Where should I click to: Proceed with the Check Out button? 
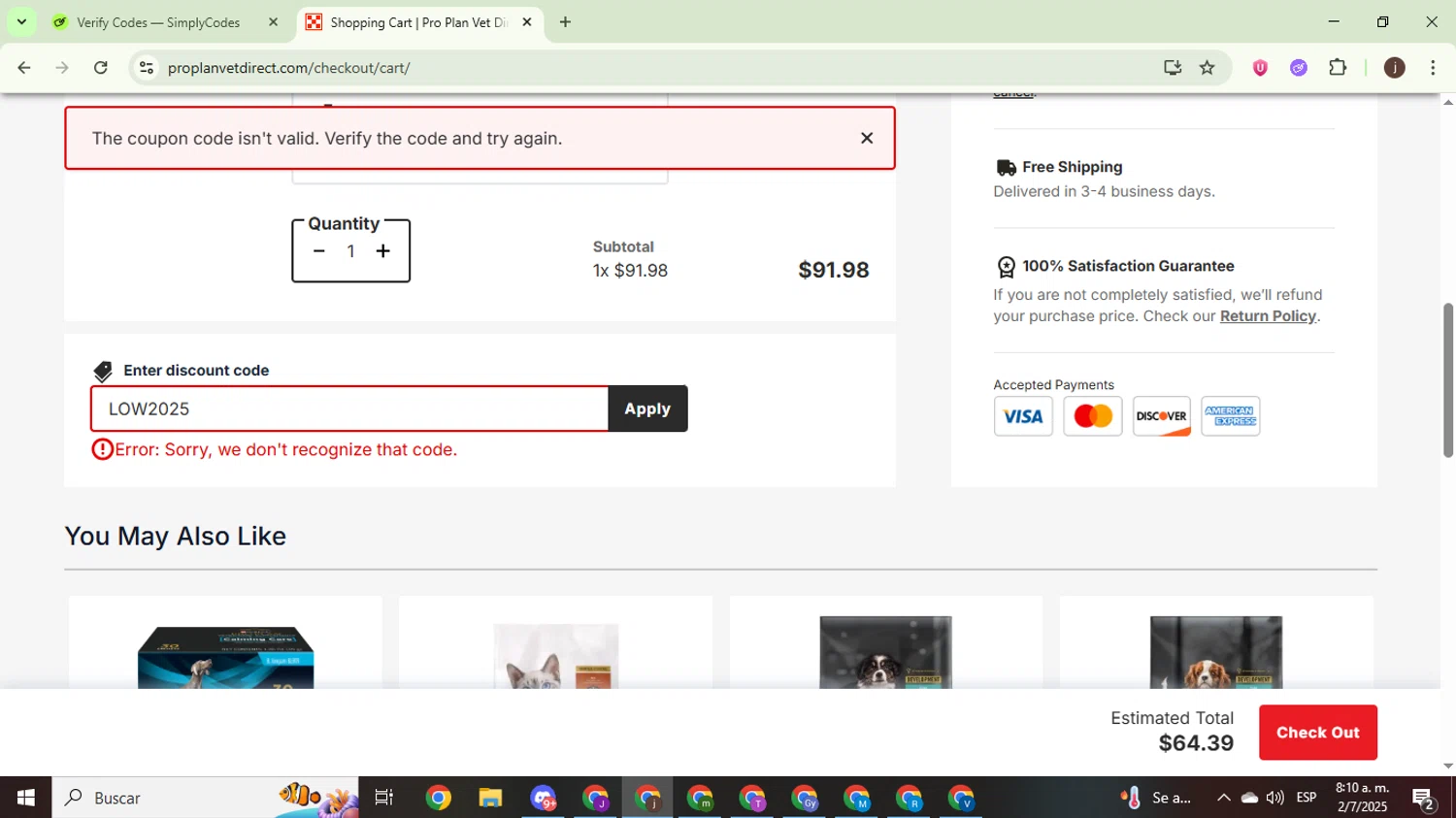(x=1317, y=733)
